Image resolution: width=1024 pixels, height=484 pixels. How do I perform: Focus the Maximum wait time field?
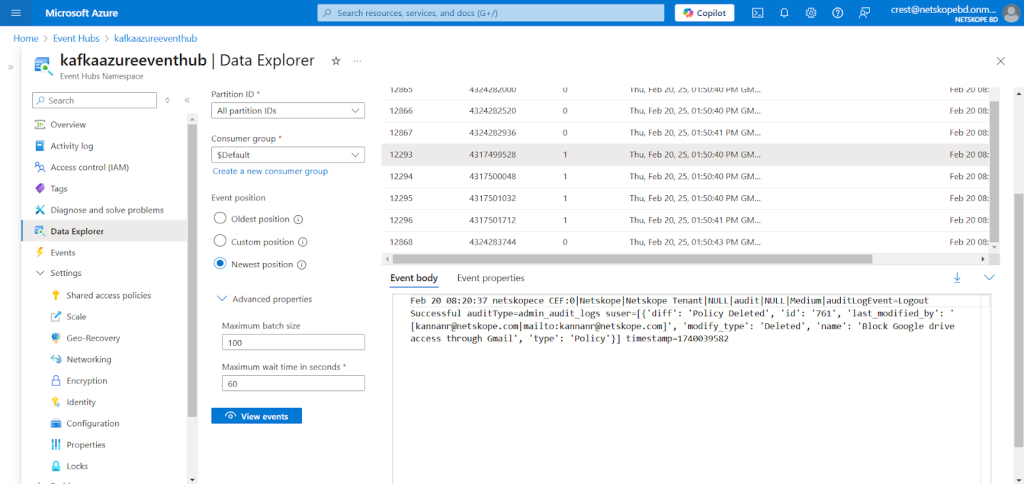(x=293, y=383)
